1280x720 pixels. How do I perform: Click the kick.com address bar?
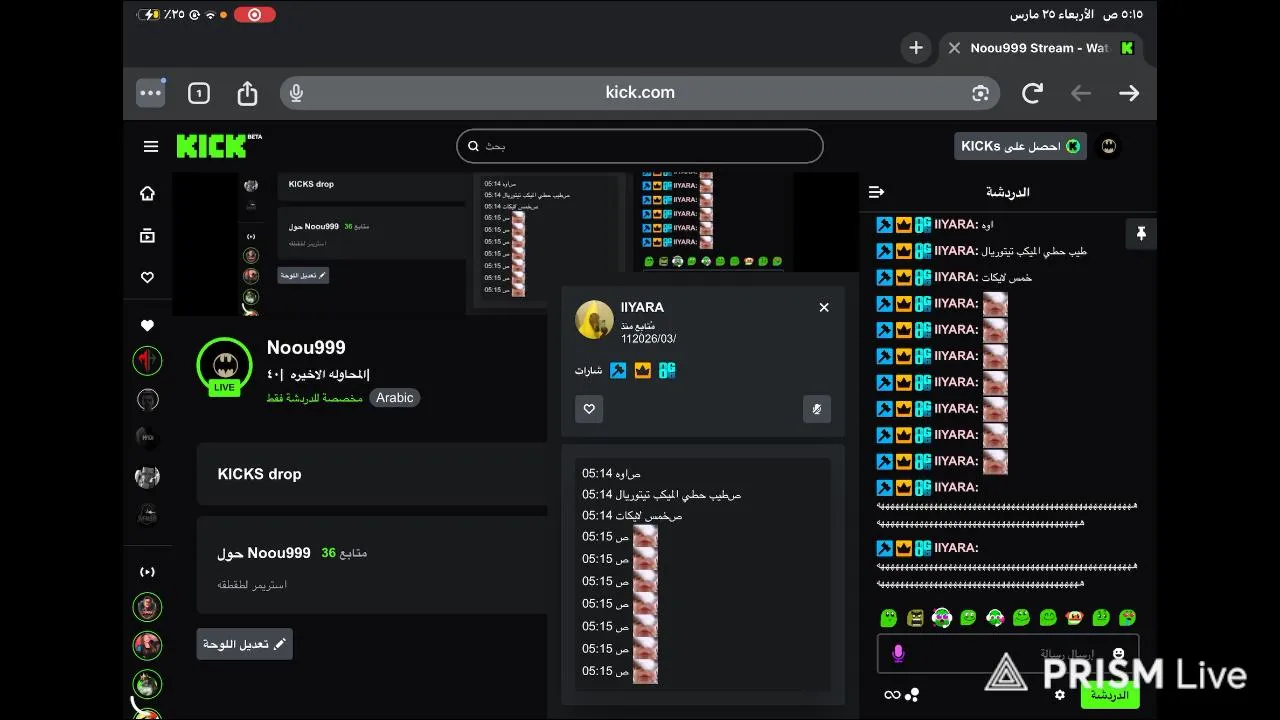coord(640,93)
